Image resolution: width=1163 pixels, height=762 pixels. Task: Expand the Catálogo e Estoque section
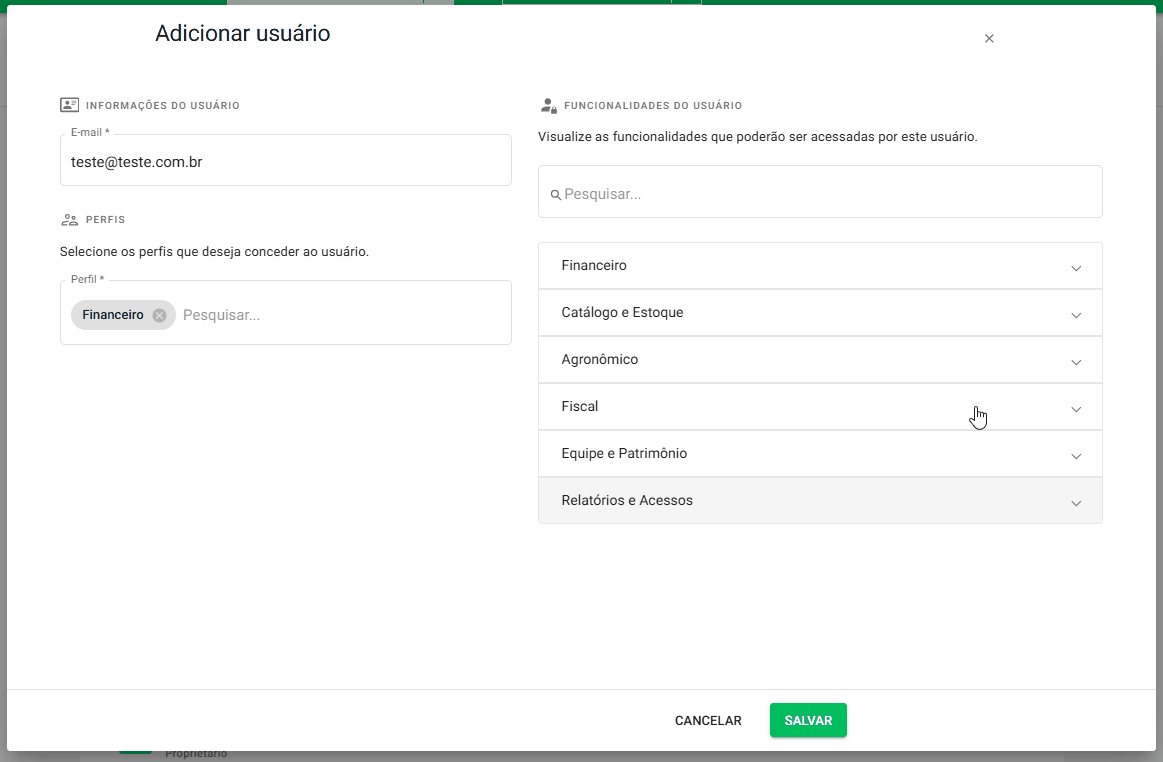[x=1077, y=314]
